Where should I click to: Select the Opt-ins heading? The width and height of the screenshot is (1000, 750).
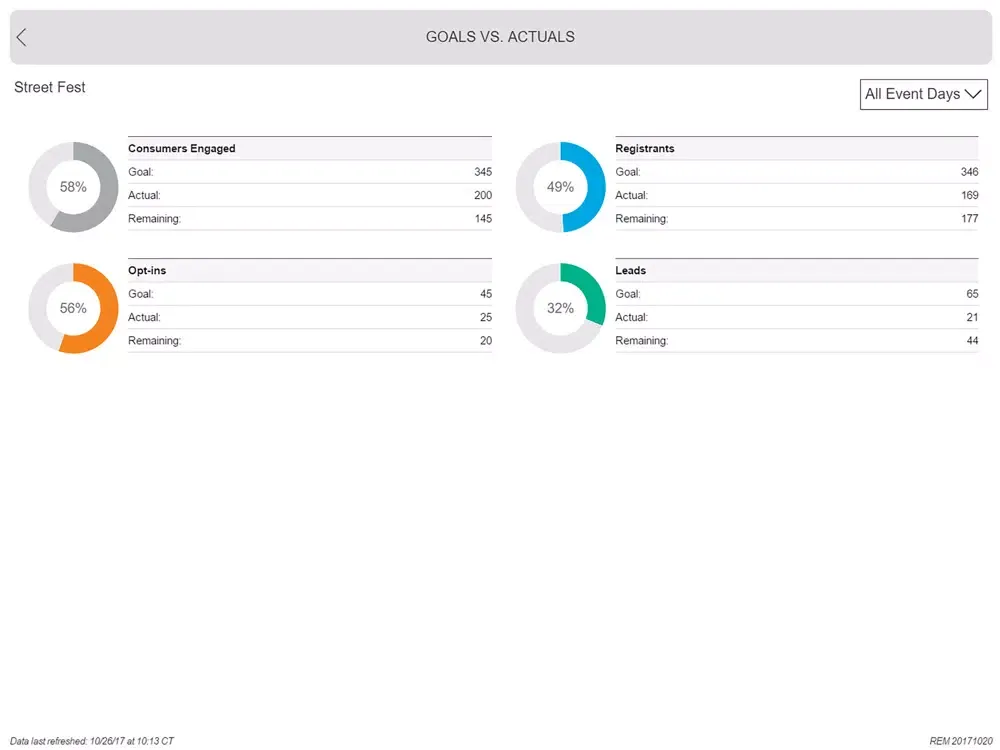[147, 271]
